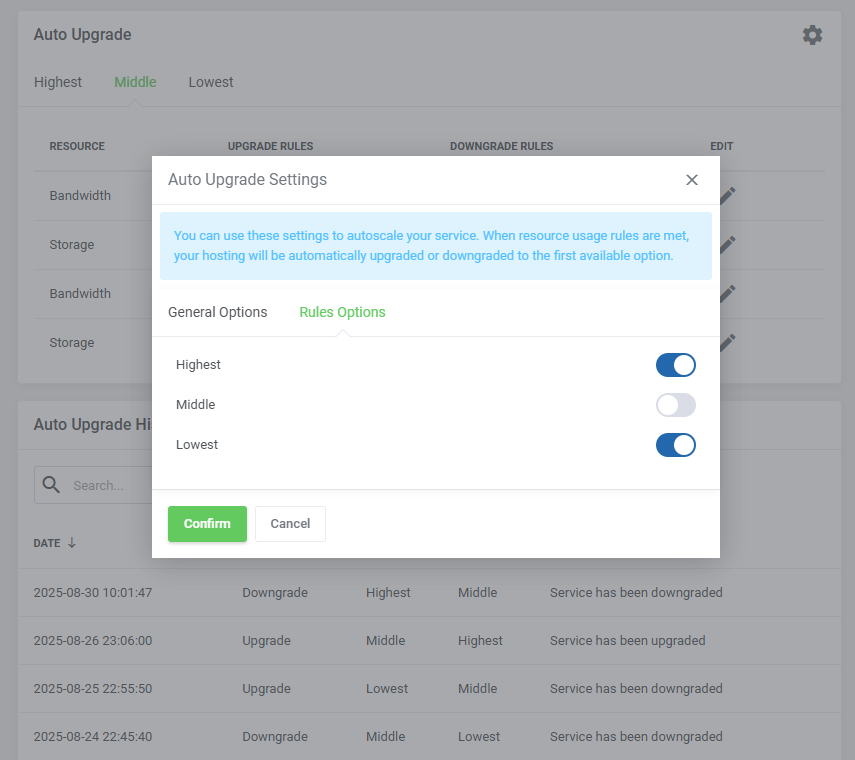Click the pencil icon beside Storage

click(726, 244)
